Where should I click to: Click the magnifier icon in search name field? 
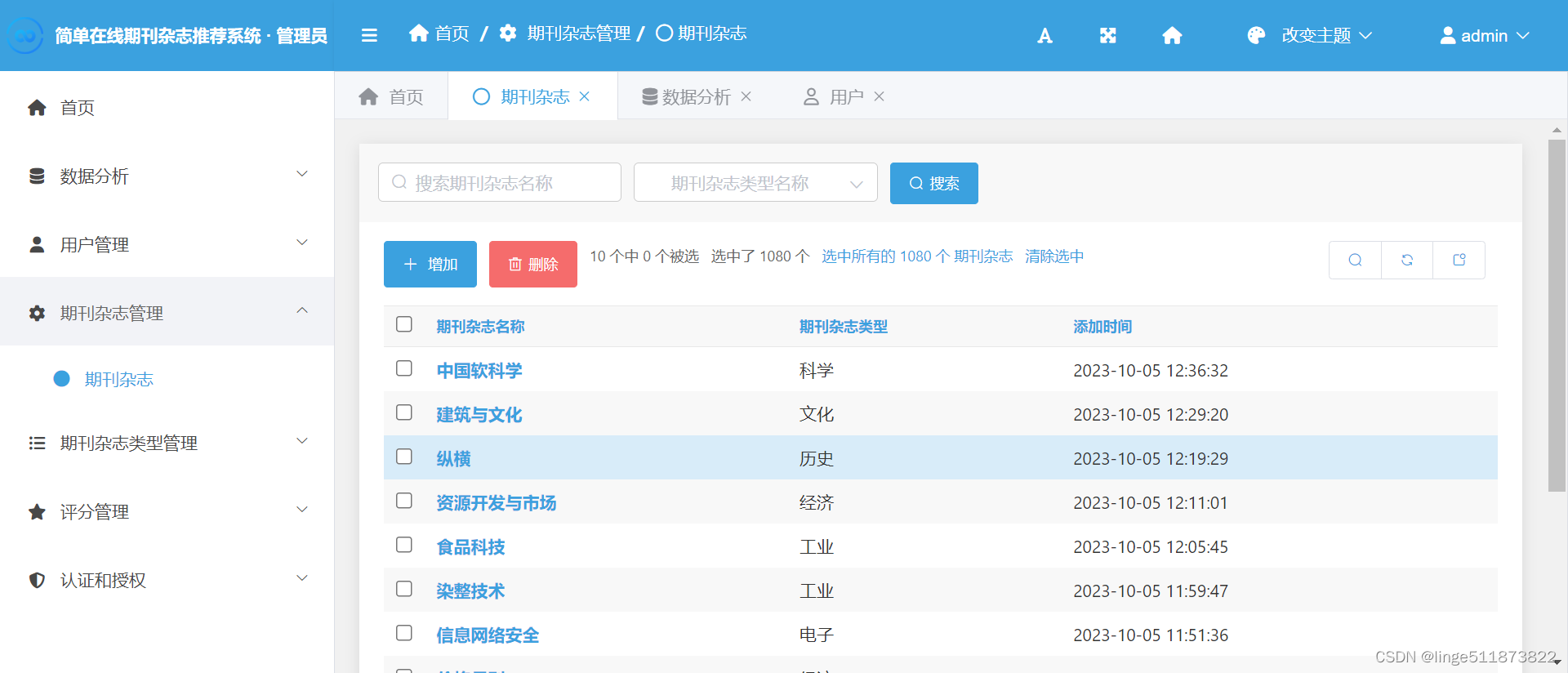(x=399, y=182)
